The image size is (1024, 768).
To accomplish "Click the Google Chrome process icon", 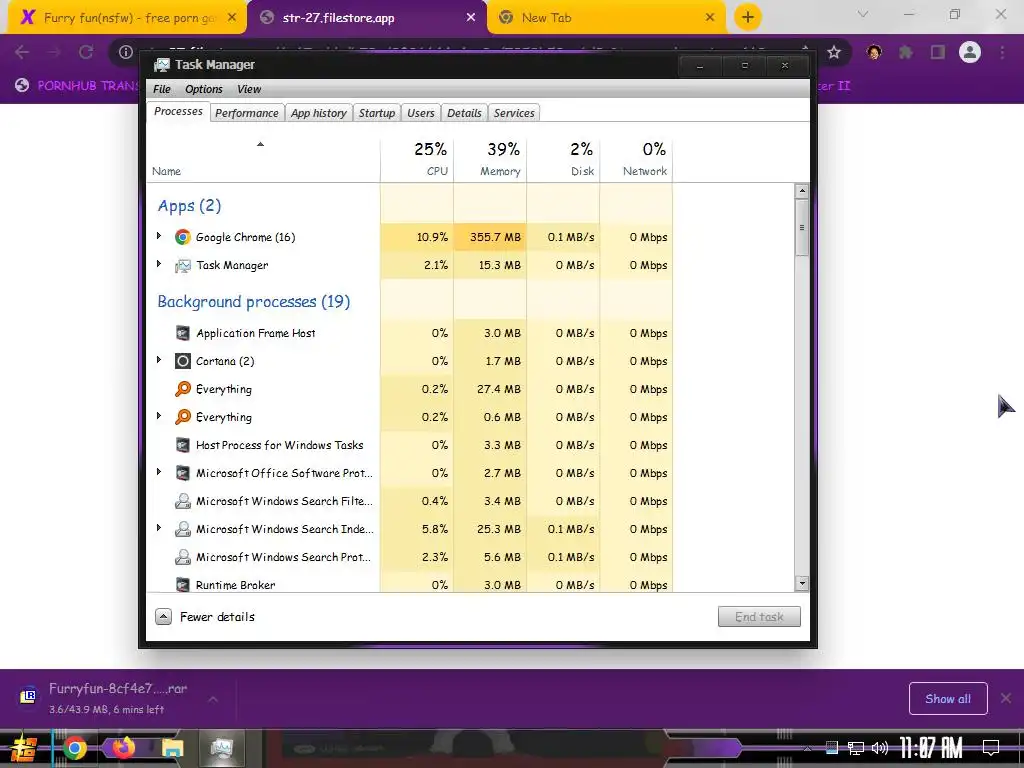I will [x=183, y=237].
